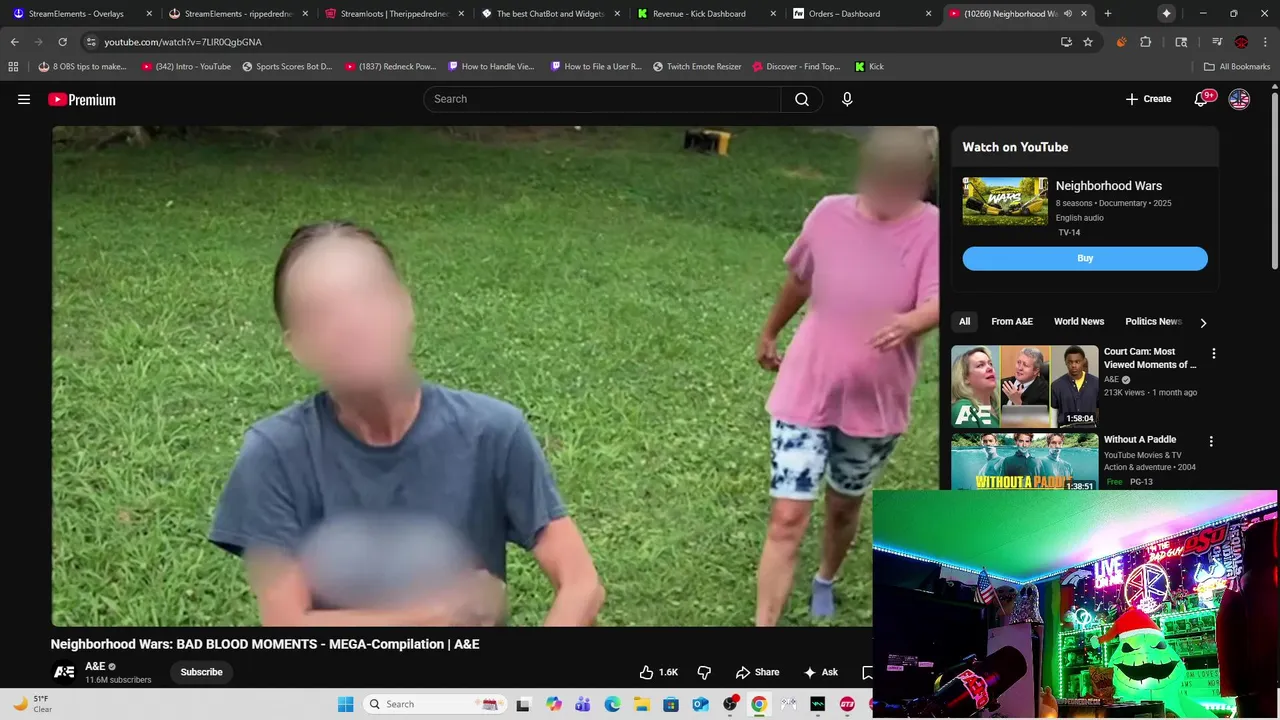Open Windows Start menu

(345, 704)
